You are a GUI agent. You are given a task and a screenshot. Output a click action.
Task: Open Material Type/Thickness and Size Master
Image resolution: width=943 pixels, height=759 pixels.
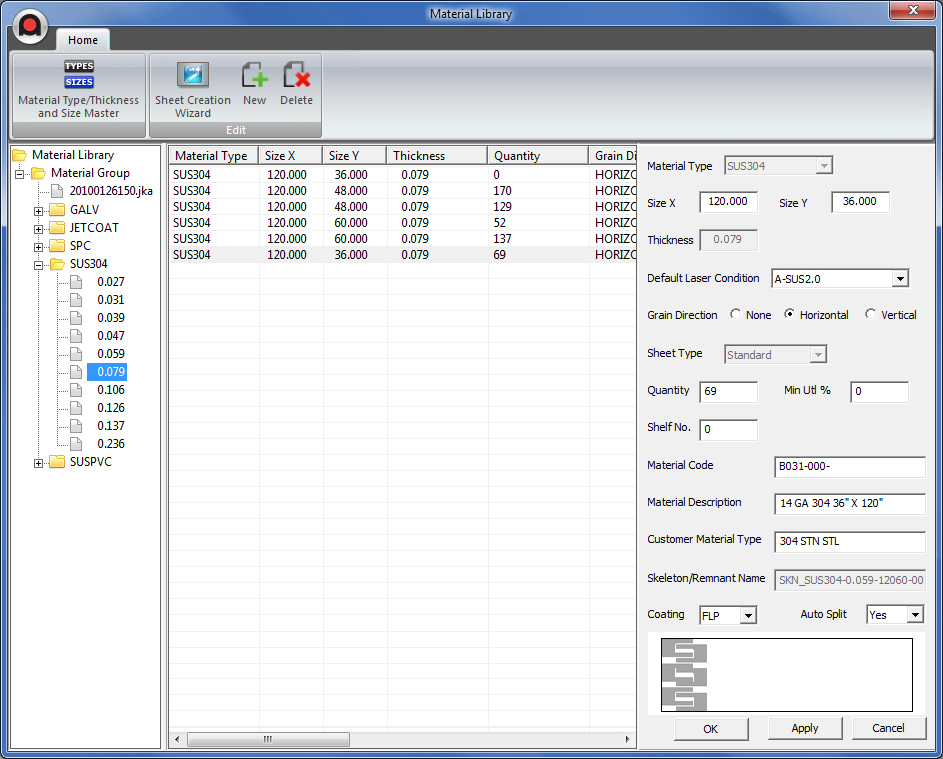tap(78, 87)
